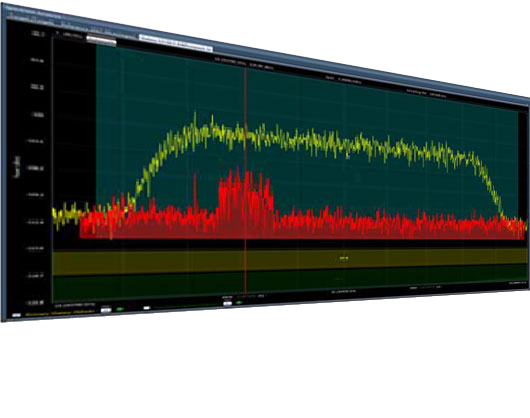Select the white highlighted tab above the plot
This screenshot has width=530, height=418.
[101, 41]
